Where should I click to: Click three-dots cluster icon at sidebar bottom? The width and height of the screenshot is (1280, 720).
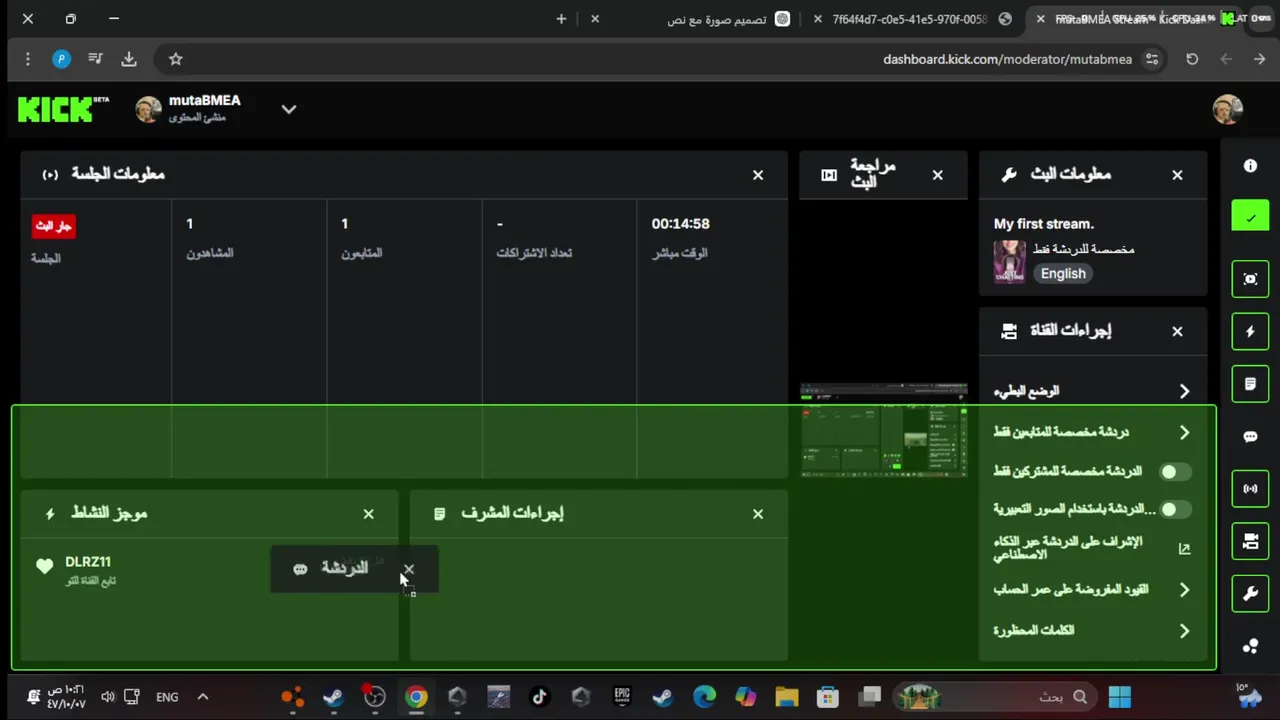click(1250, 647)
